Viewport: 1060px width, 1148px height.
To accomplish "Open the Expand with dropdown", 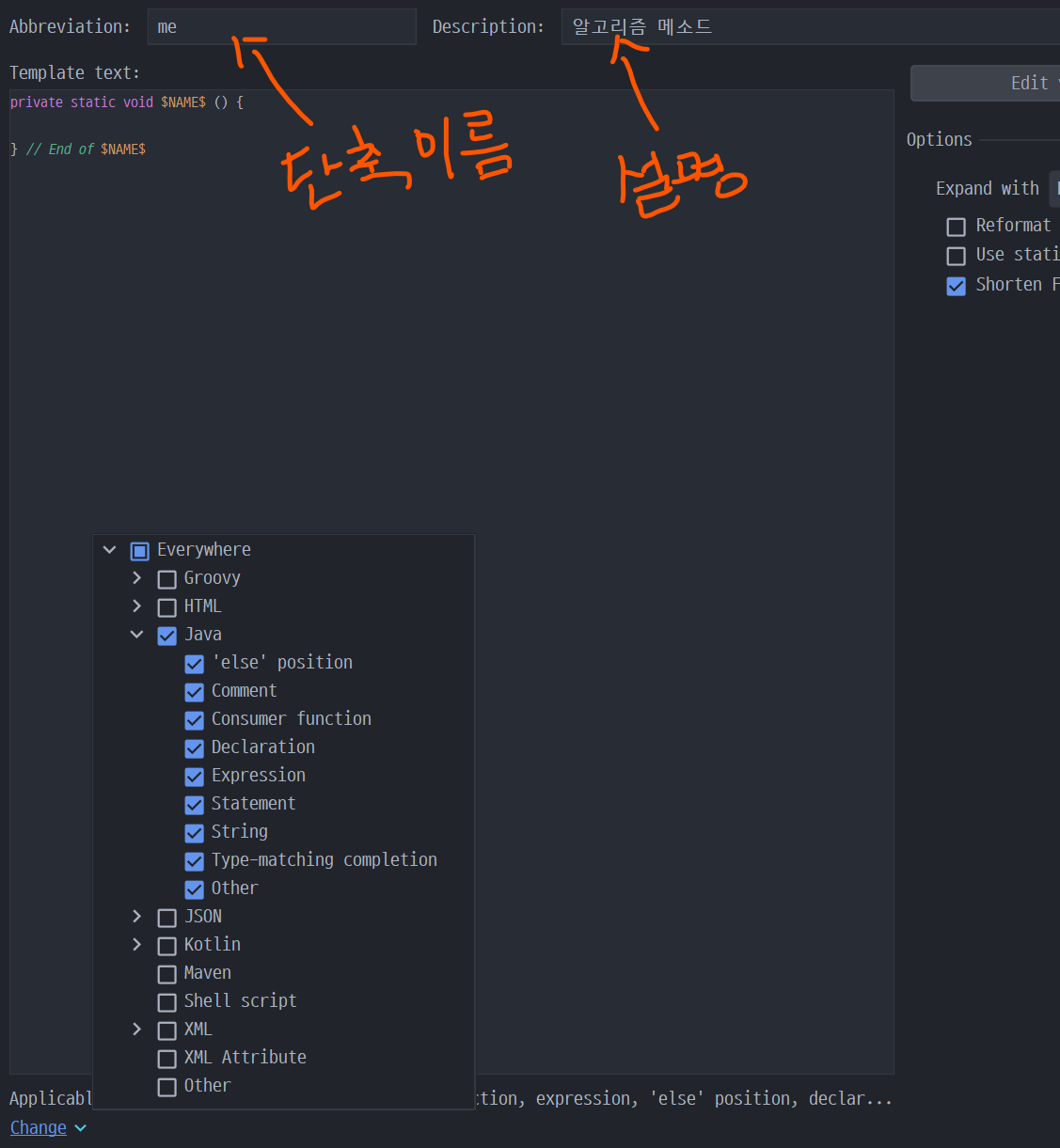I will [1054, 188].
